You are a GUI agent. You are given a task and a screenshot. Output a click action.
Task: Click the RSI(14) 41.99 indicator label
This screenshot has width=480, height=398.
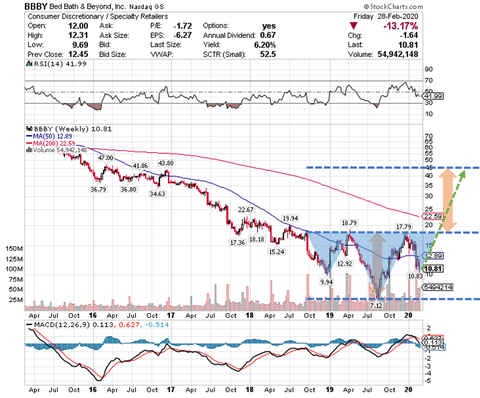59,64
